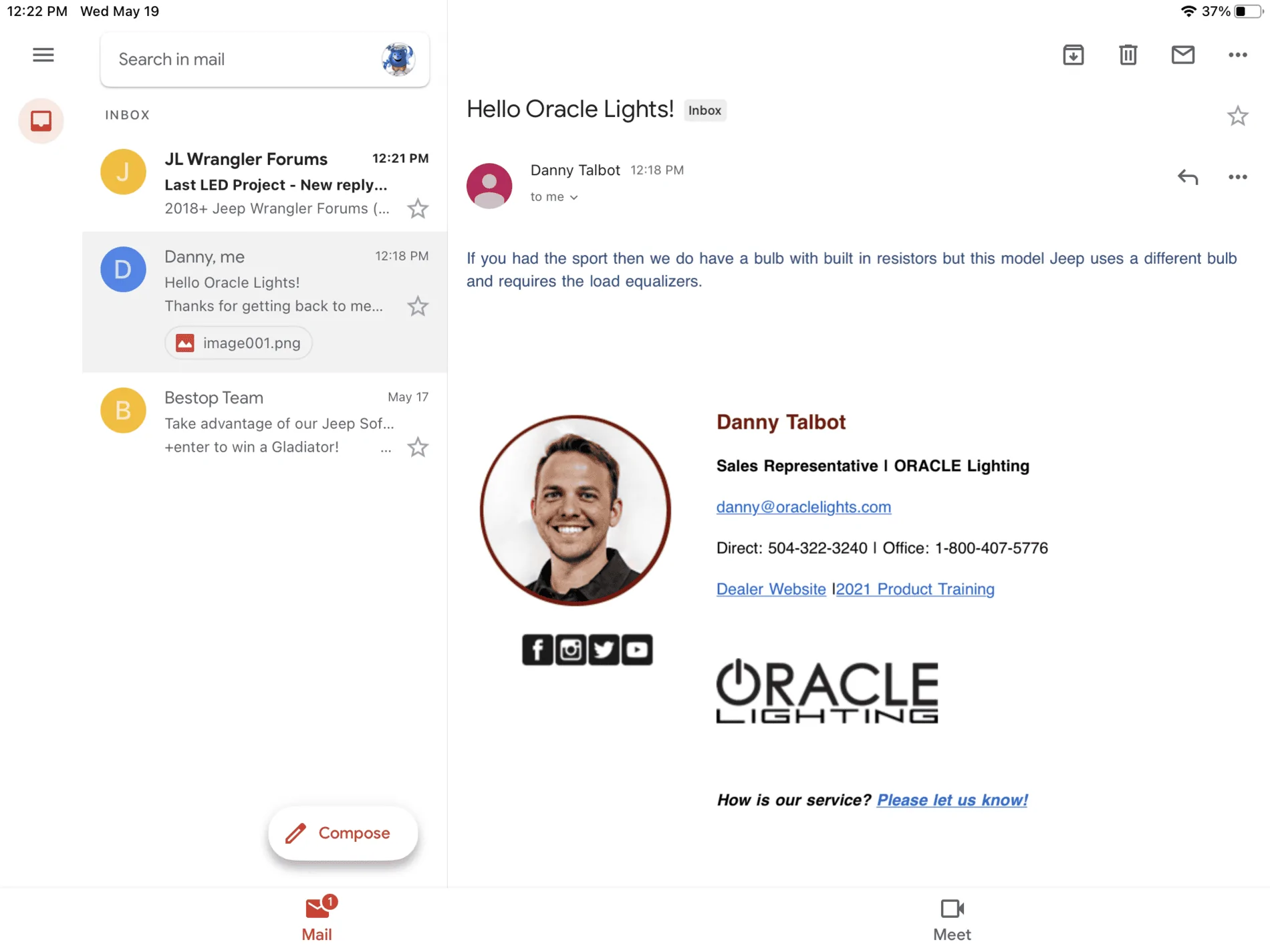Open Oracle Lighting Twitter icon

pos(604,649)
